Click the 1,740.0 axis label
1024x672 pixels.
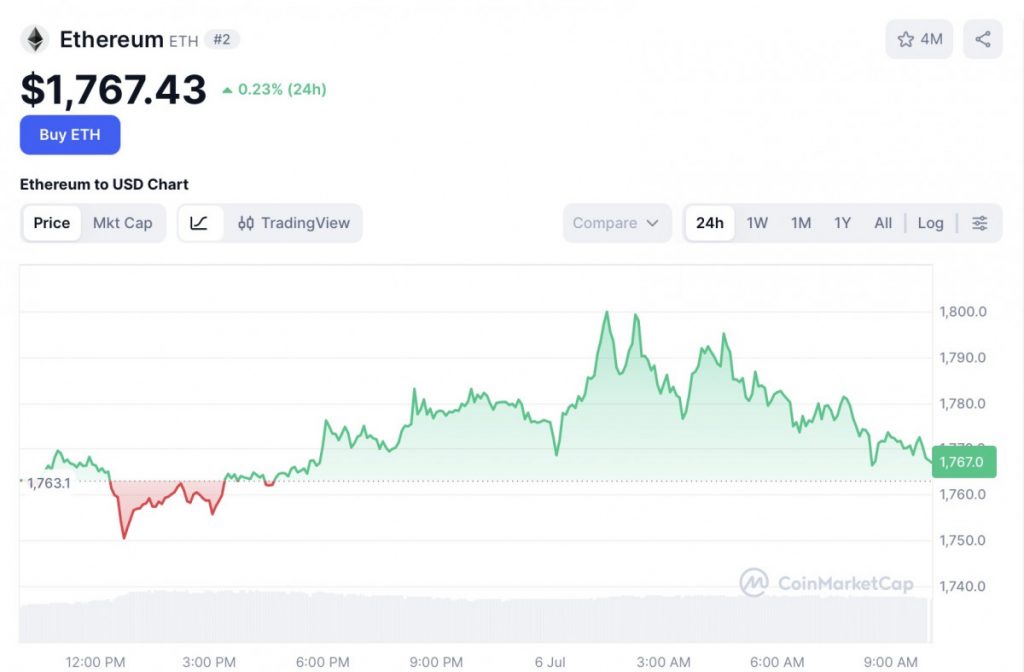pos(962,586)
